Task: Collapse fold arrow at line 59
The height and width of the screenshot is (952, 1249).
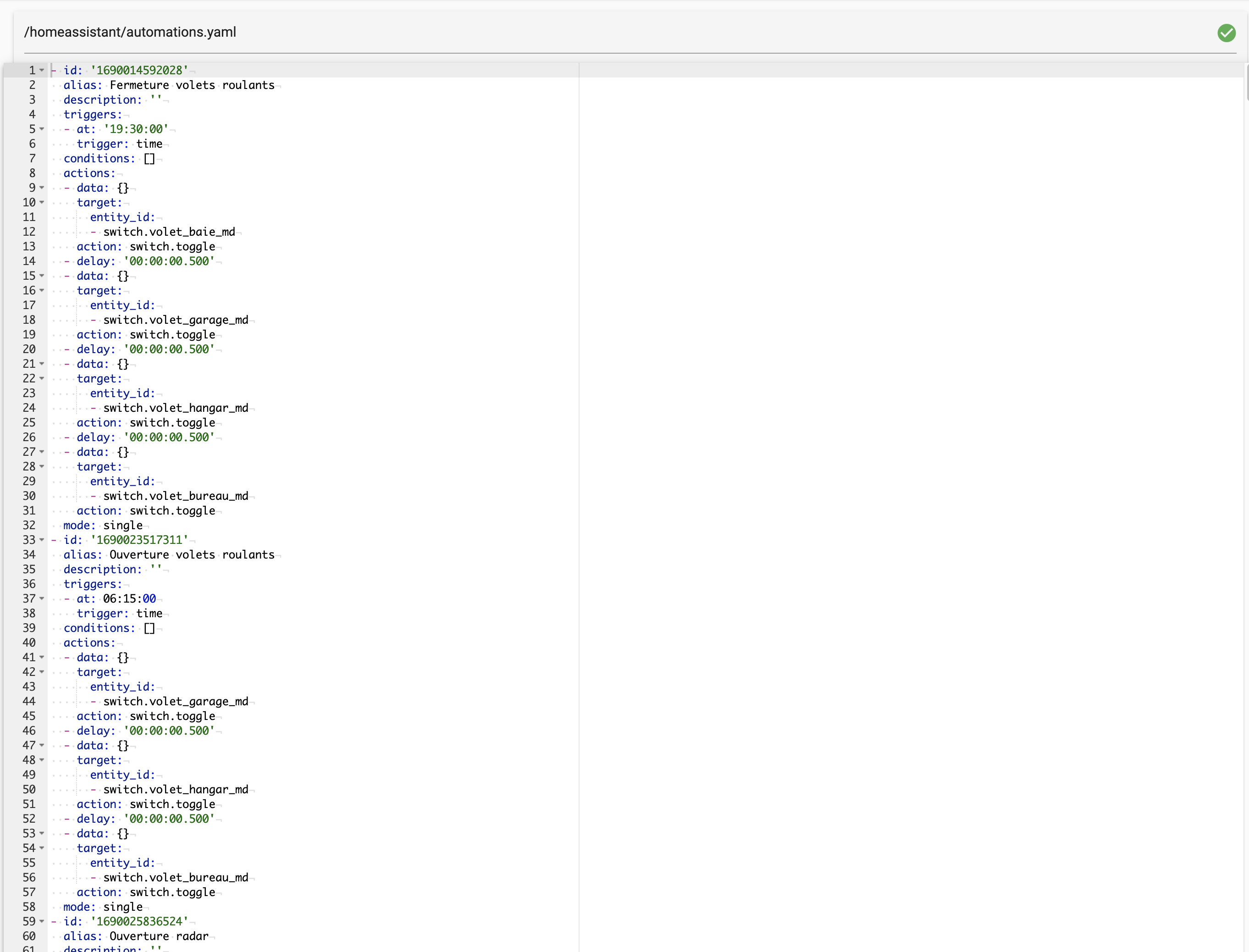Action: 42,922
